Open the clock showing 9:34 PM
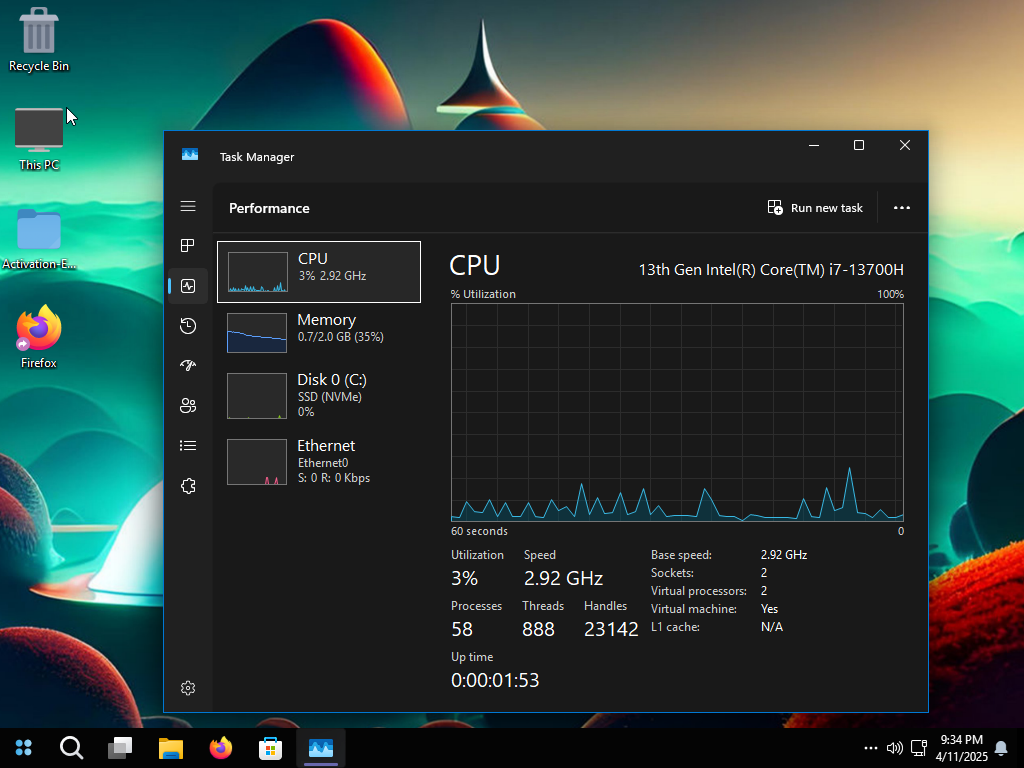 [x=961, y=748]
